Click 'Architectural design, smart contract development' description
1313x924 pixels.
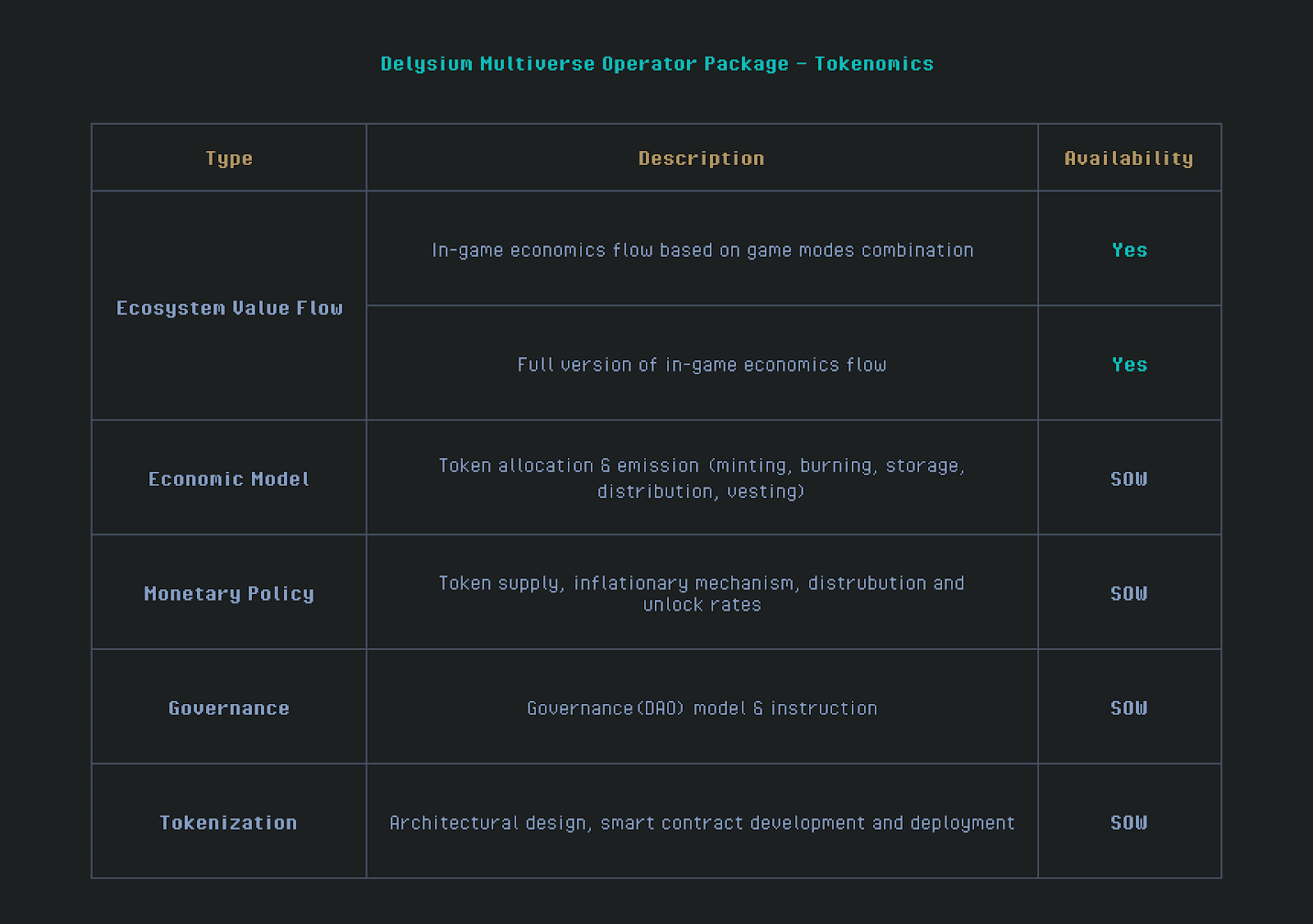(702, 823)
